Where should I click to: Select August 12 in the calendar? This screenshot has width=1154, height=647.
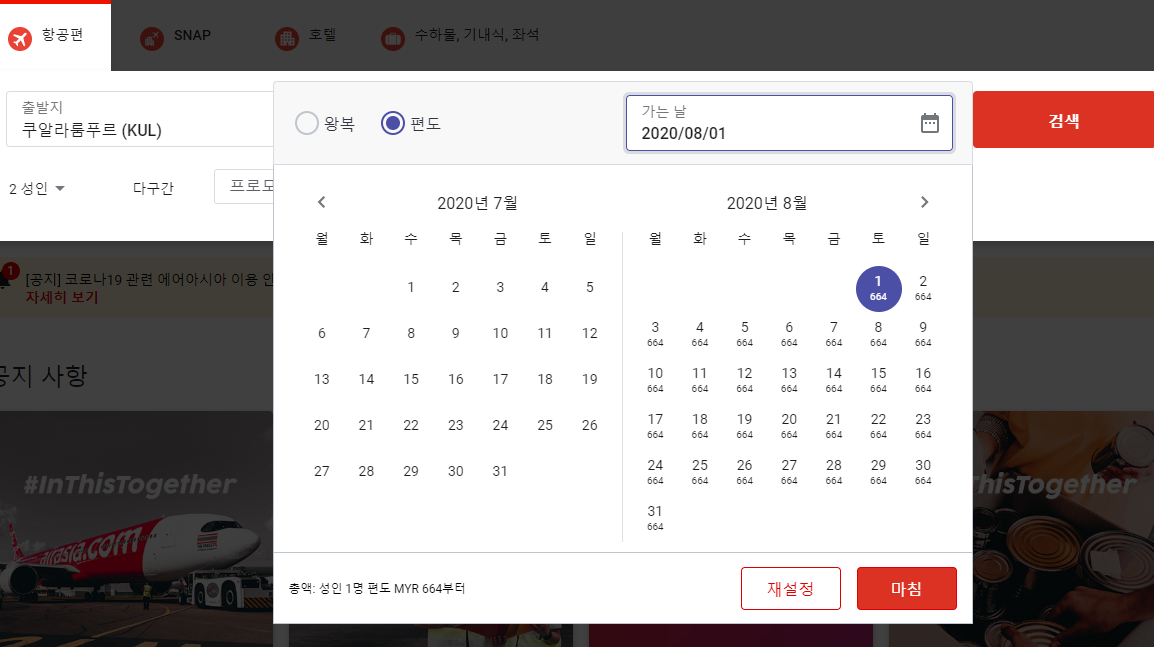pyautogui.click(x=745, y=380)
